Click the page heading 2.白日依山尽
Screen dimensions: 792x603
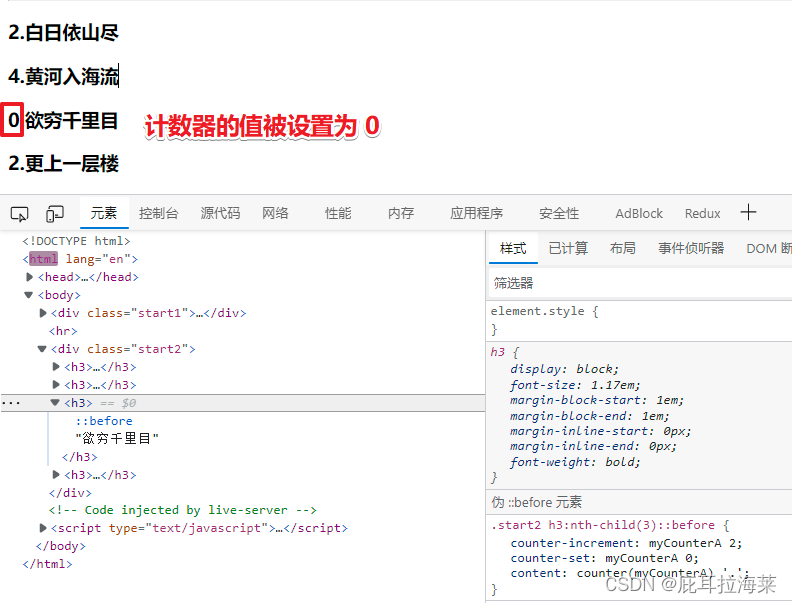tap(64, 33)
